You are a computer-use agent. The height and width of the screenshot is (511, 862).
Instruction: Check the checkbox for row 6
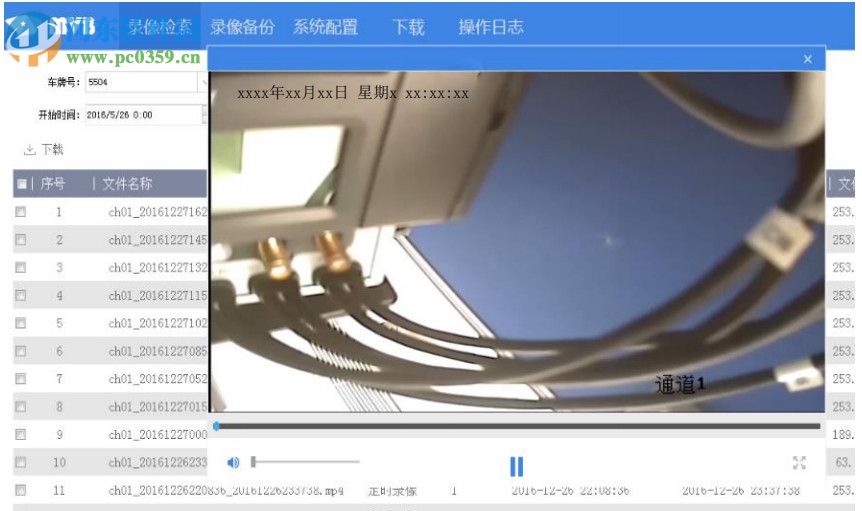tap(20, 351)
